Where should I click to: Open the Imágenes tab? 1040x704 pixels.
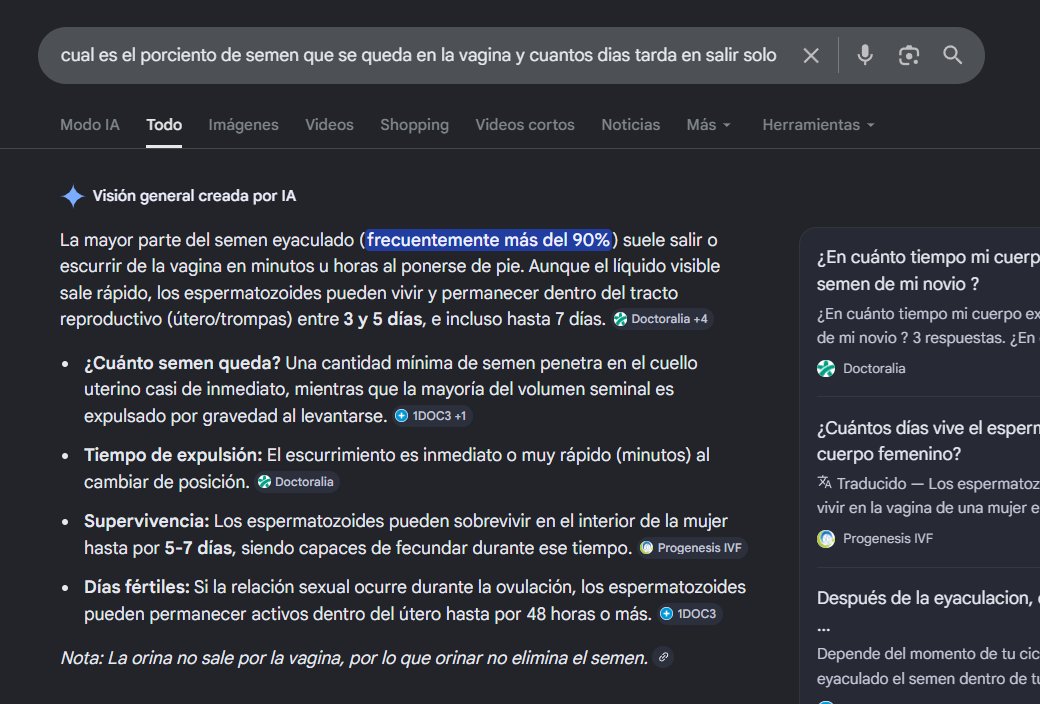click(243, 125)
